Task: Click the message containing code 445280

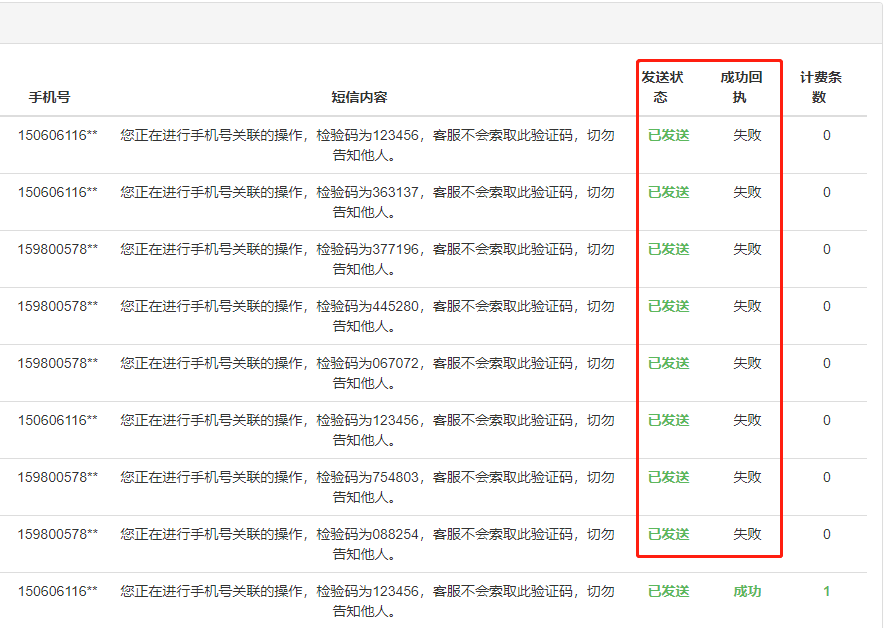Action: coord(367,316)
